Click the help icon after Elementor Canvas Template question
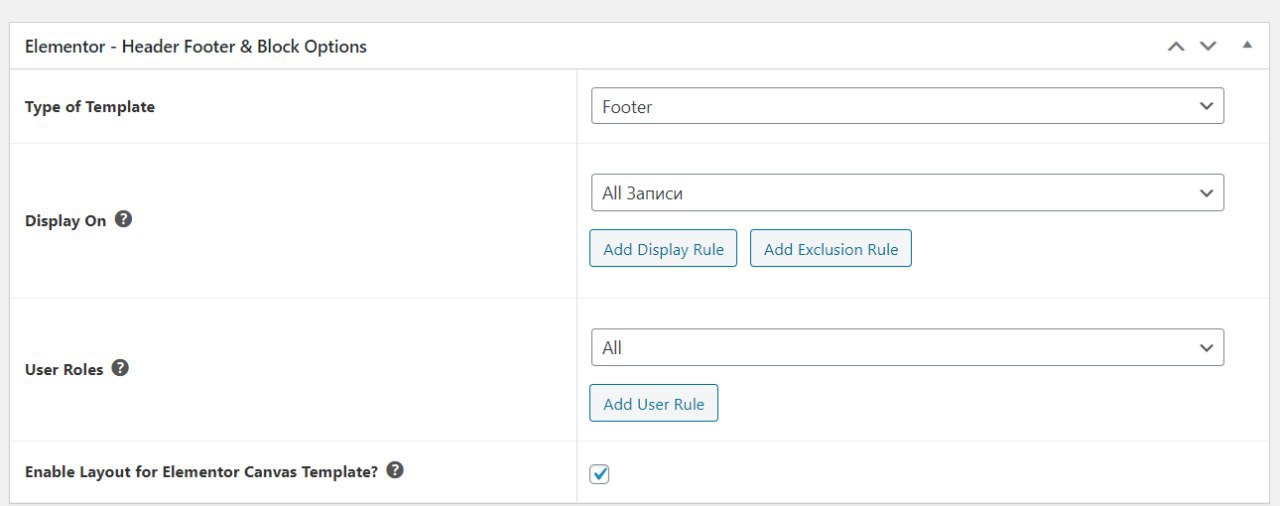Viewport: 1280px width, 506px height. pyautogui.click(x=395, y=469)
